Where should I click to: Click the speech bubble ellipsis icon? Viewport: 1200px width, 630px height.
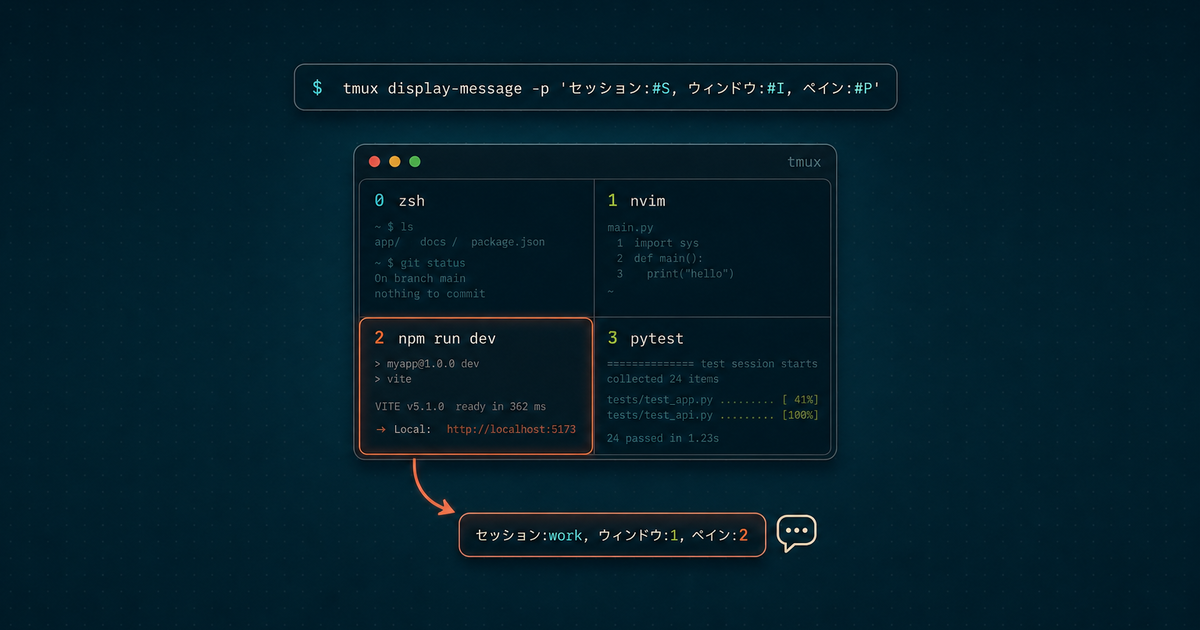(797, 533)
